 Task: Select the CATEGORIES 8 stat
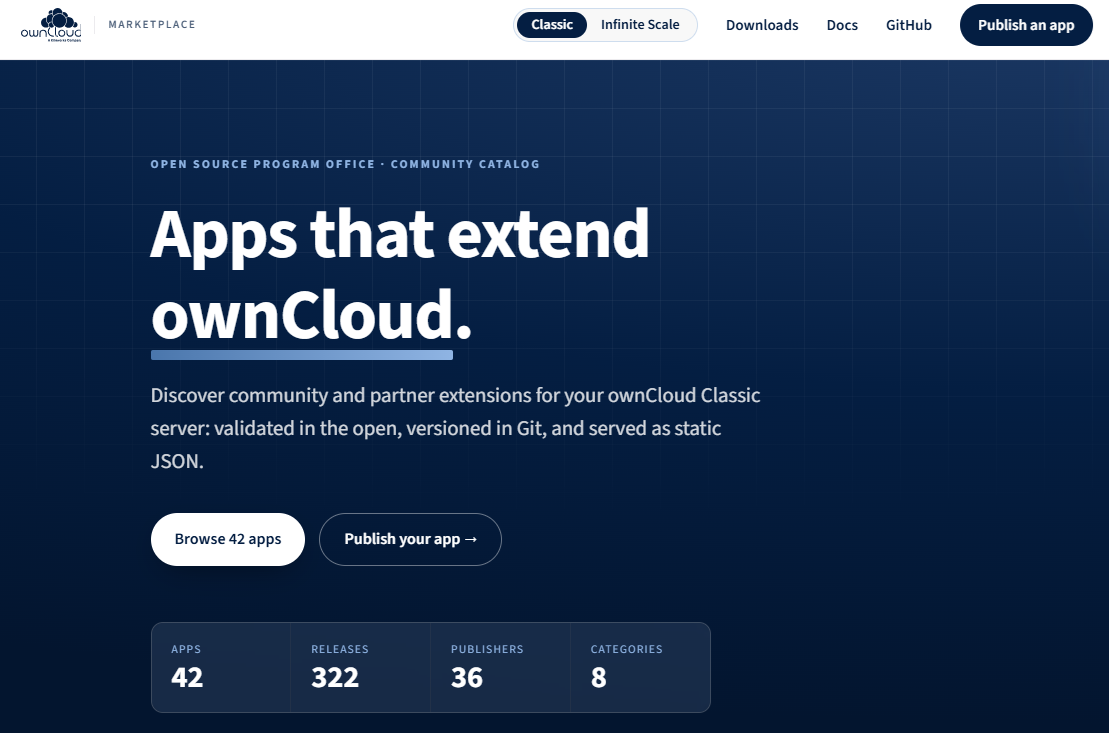click(x=640, y=667)
